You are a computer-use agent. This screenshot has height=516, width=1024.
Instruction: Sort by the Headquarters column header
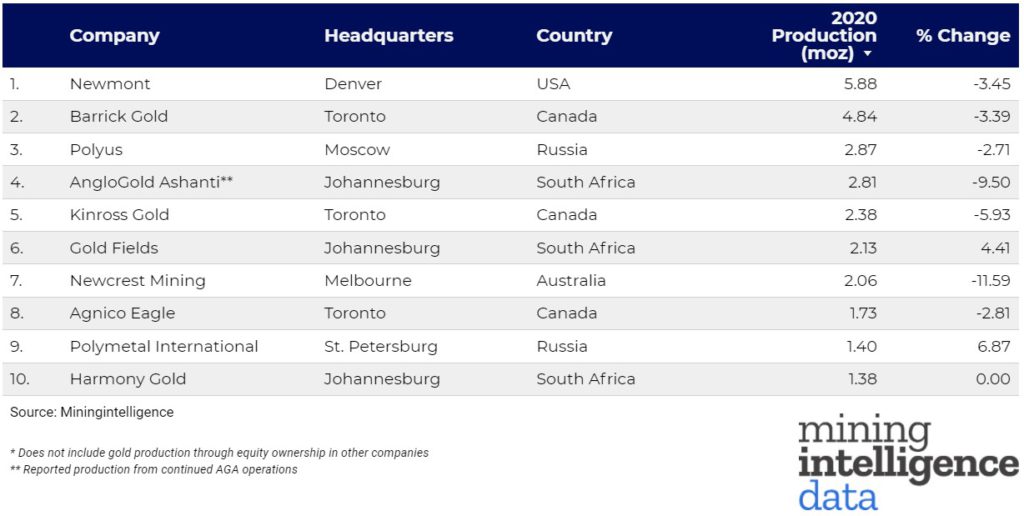click(x=388, y=35)
